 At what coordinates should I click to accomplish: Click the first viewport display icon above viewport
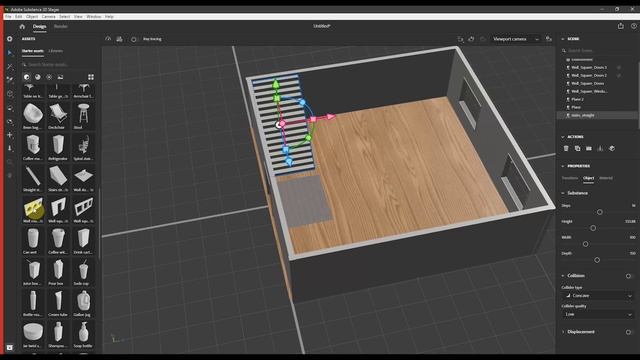click(x=108, y=39)
